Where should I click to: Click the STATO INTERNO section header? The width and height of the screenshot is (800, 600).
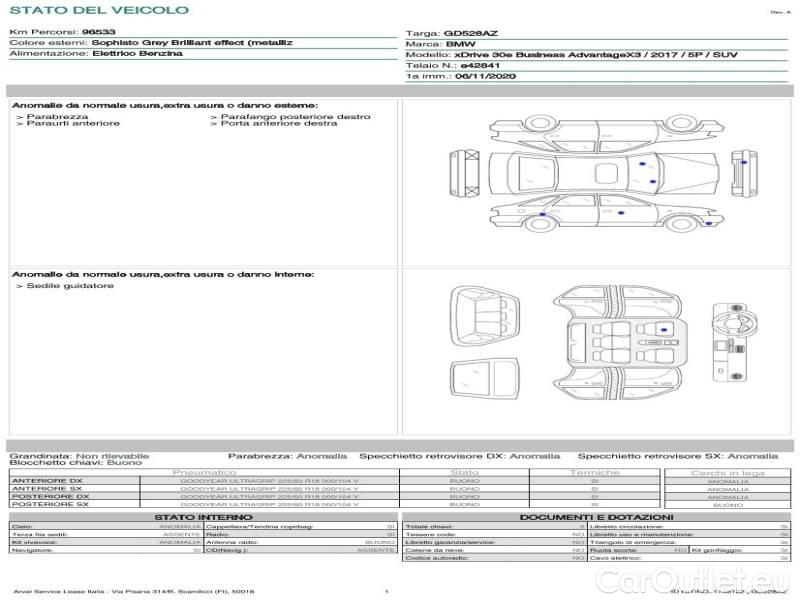(x=203, y=517)
